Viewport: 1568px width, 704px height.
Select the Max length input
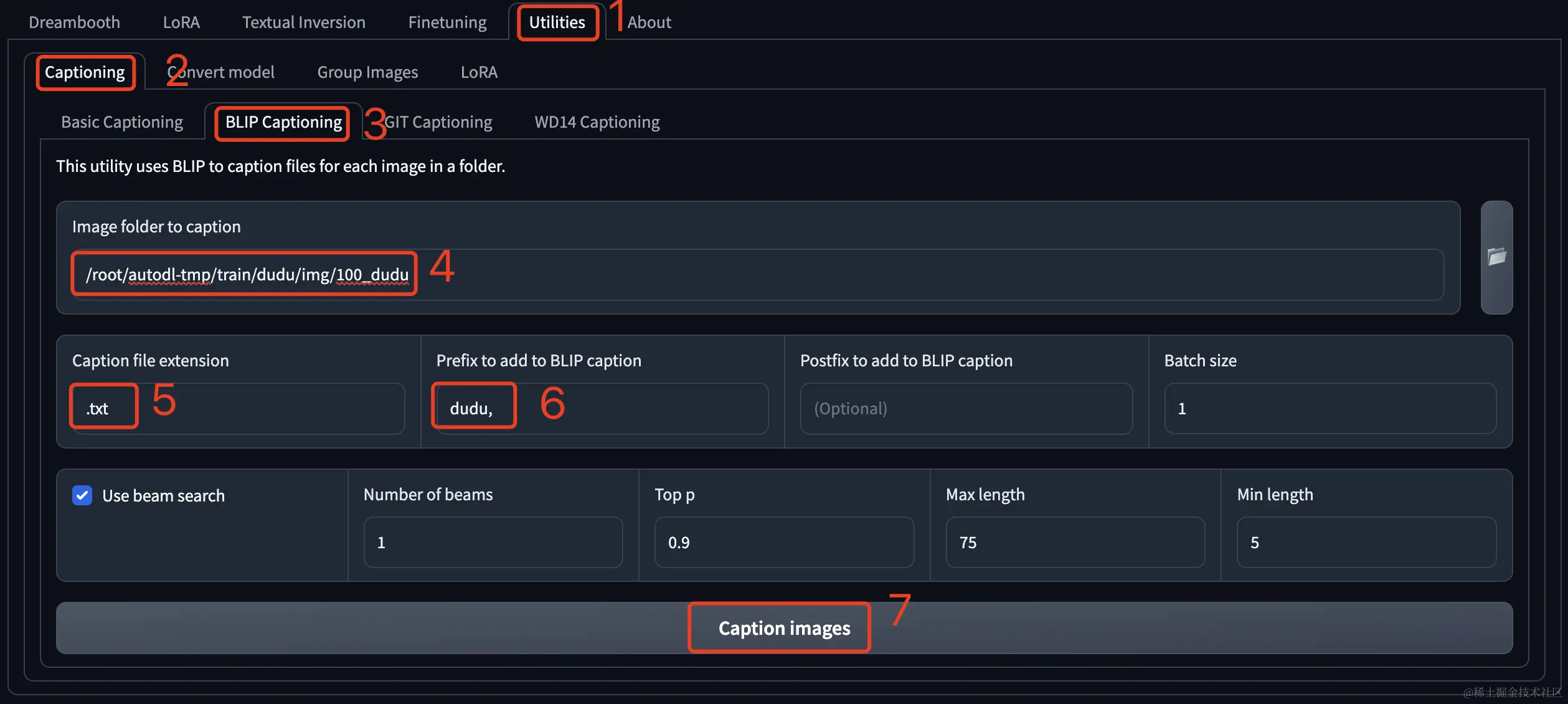tap(1075, 543)
